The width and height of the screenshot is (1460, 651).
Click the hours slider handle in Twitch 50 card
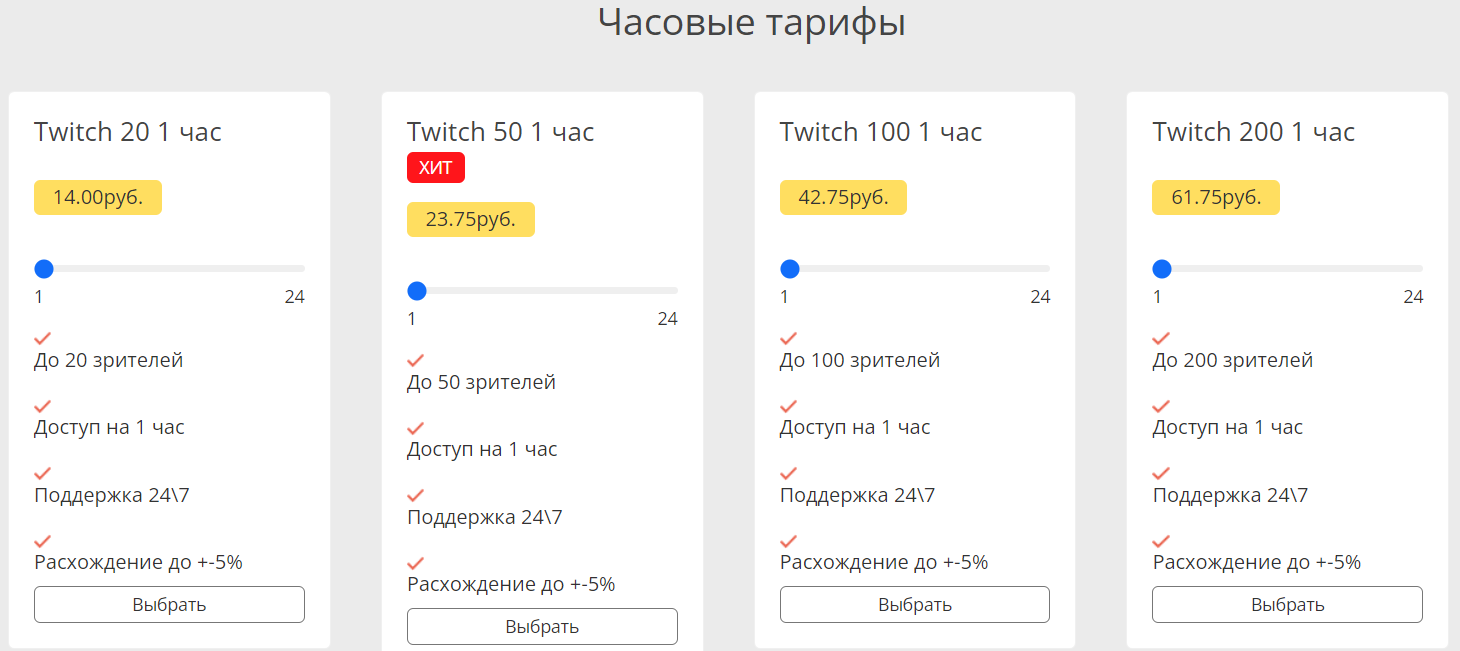tap(417, 291)
